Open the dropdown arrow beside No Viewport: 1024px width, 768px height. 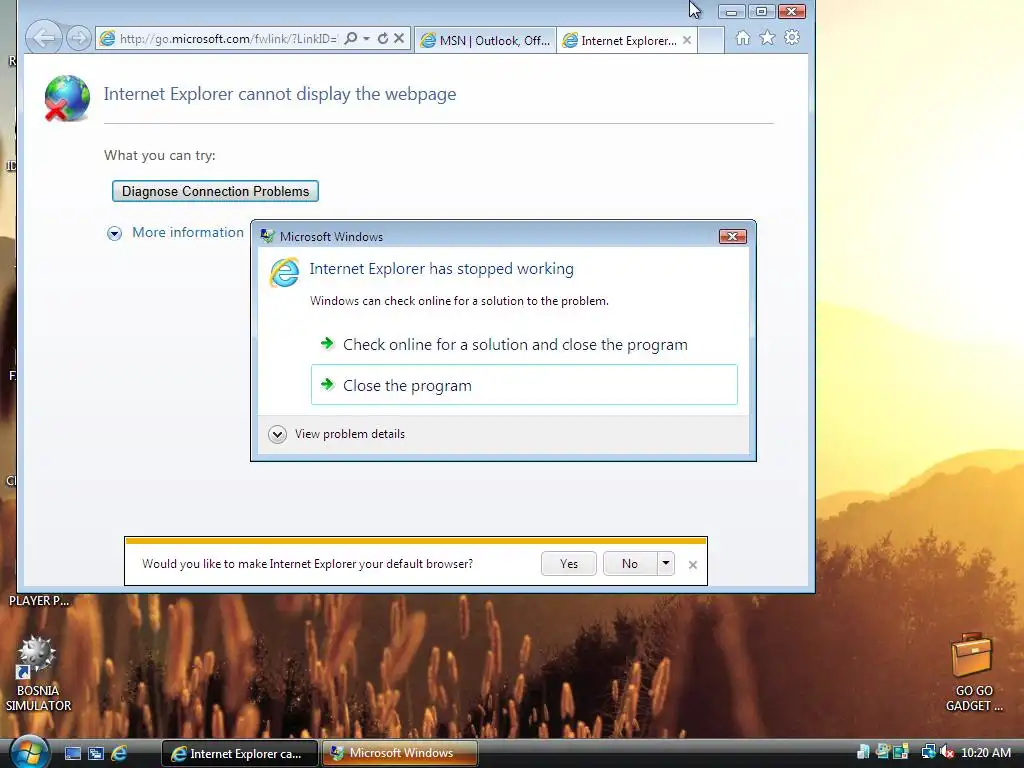coord(665,564)
